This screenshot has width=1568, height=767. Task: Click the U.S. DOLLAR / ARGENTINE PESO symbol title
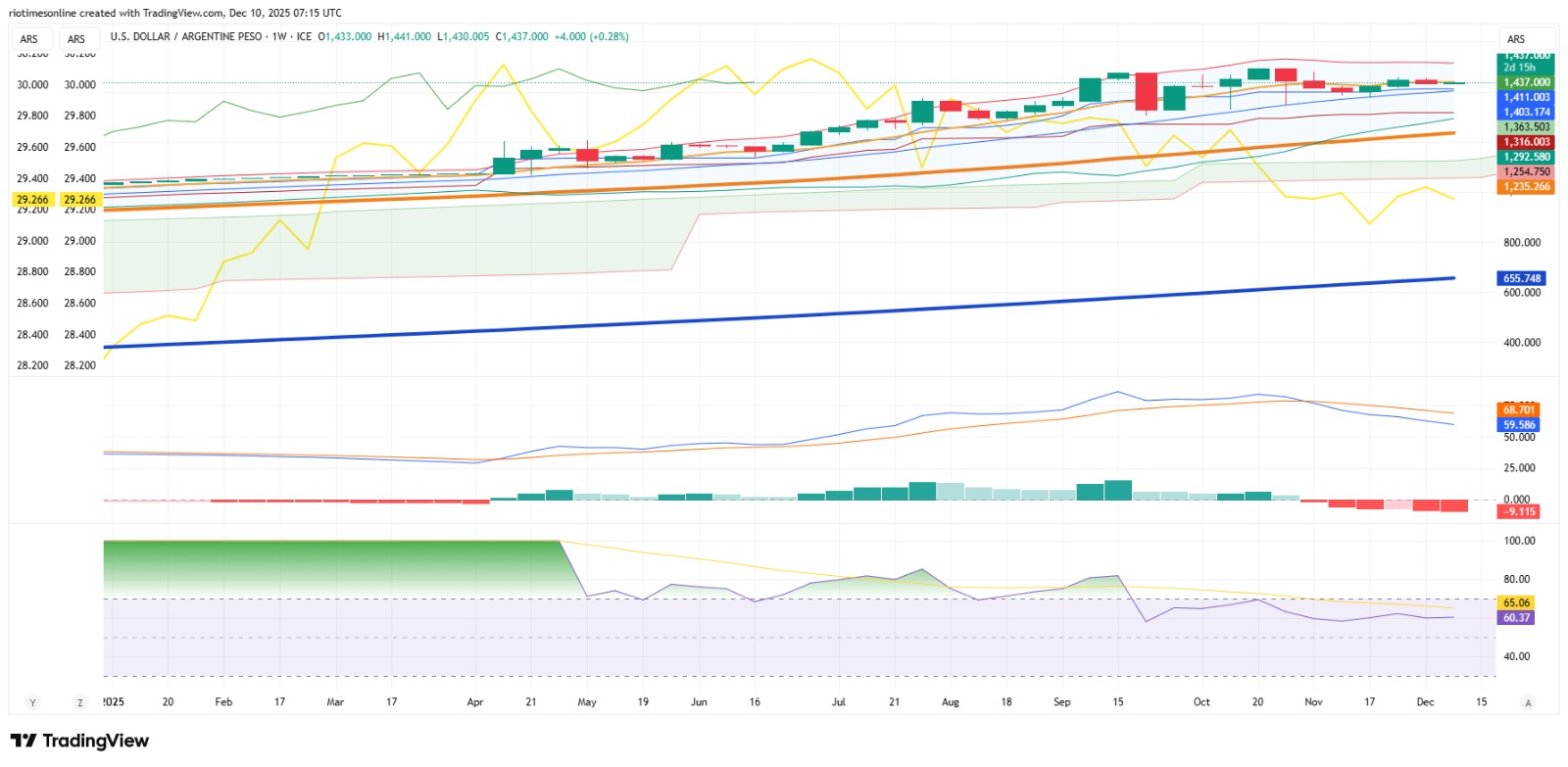pos(186,36)
